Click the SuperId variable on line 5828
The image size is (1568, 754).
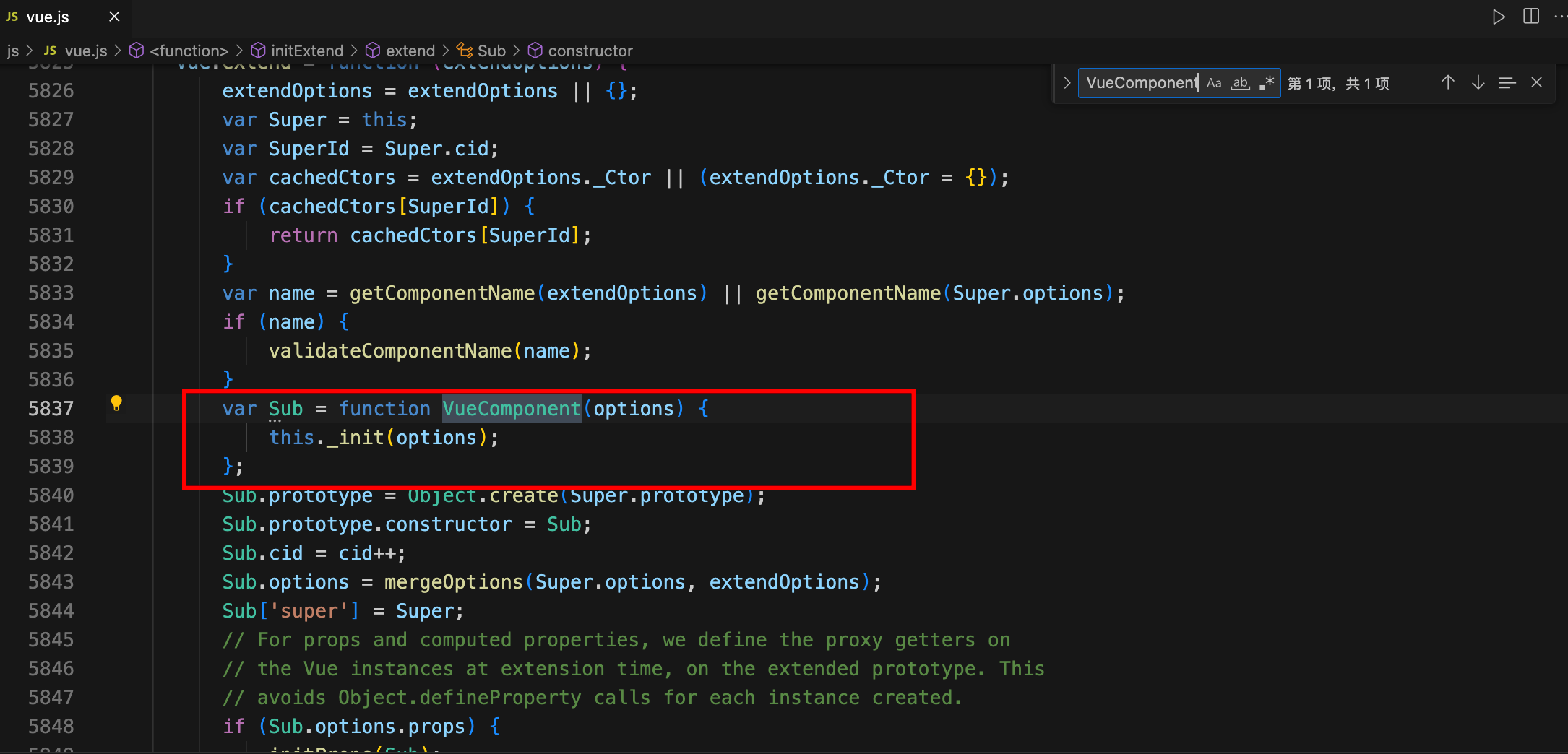point(309,149)
